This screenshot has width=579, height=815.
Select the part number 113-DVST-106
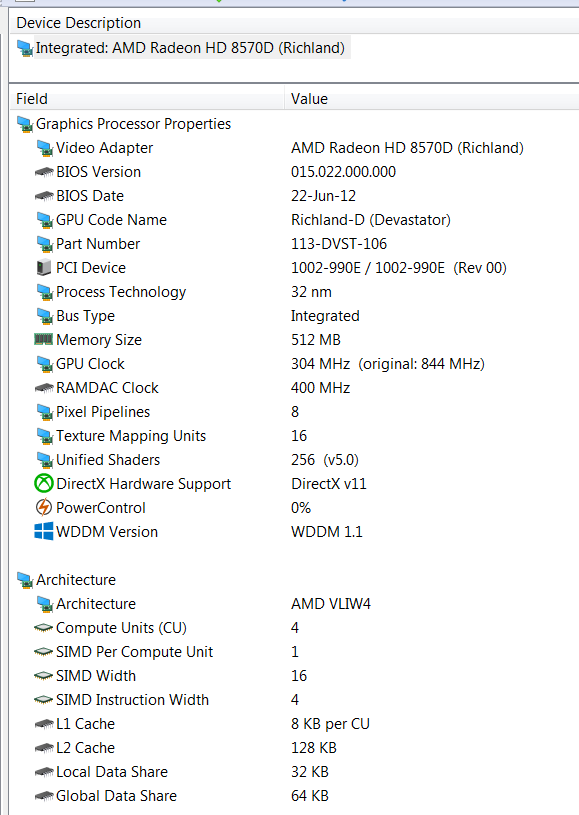coord(339,244)
